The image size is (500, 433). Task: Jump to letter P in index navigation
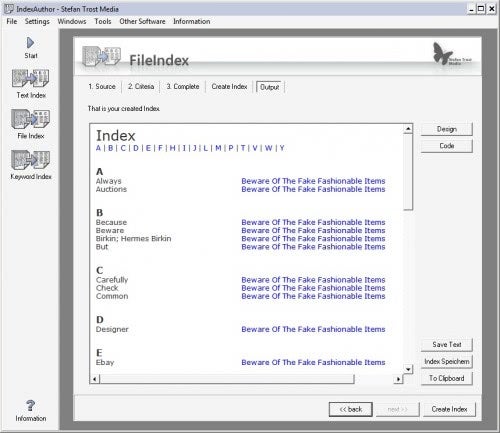231,148
